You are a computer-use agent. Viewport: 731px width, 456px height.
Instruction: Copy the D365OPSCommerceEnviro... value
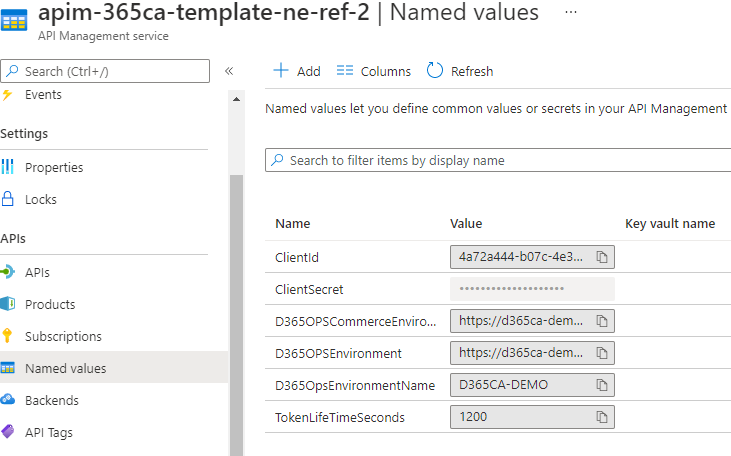point(602,321)
